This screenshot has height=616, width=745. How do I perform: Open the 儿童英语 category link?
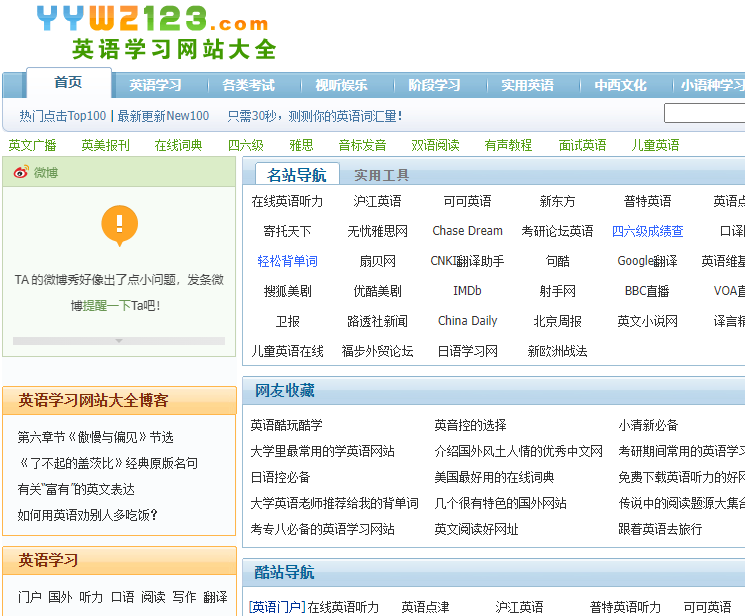tap(655, 145)
